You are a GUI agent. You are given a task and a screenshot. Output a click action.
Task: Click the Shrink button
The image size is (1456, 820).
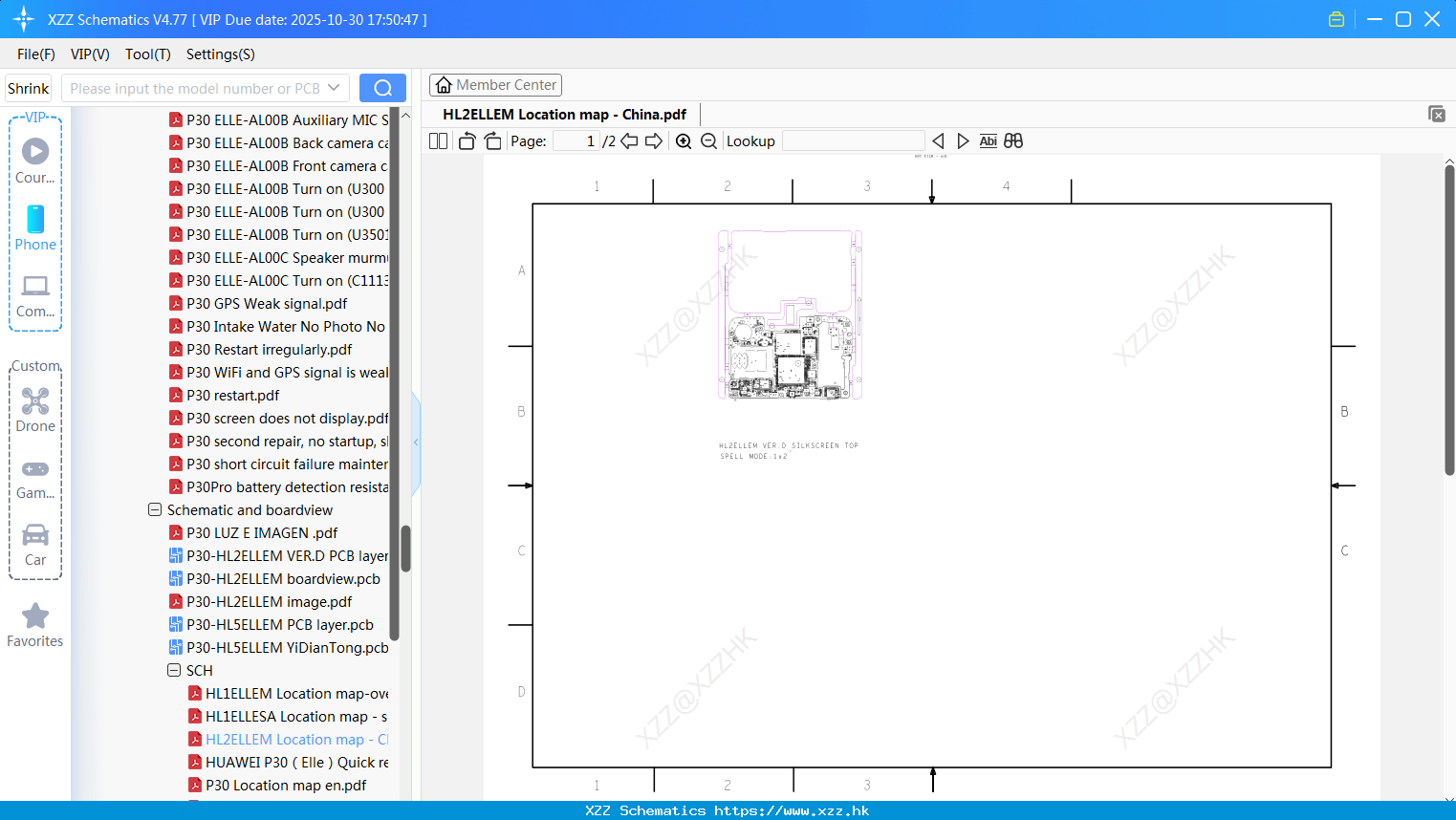29,88
